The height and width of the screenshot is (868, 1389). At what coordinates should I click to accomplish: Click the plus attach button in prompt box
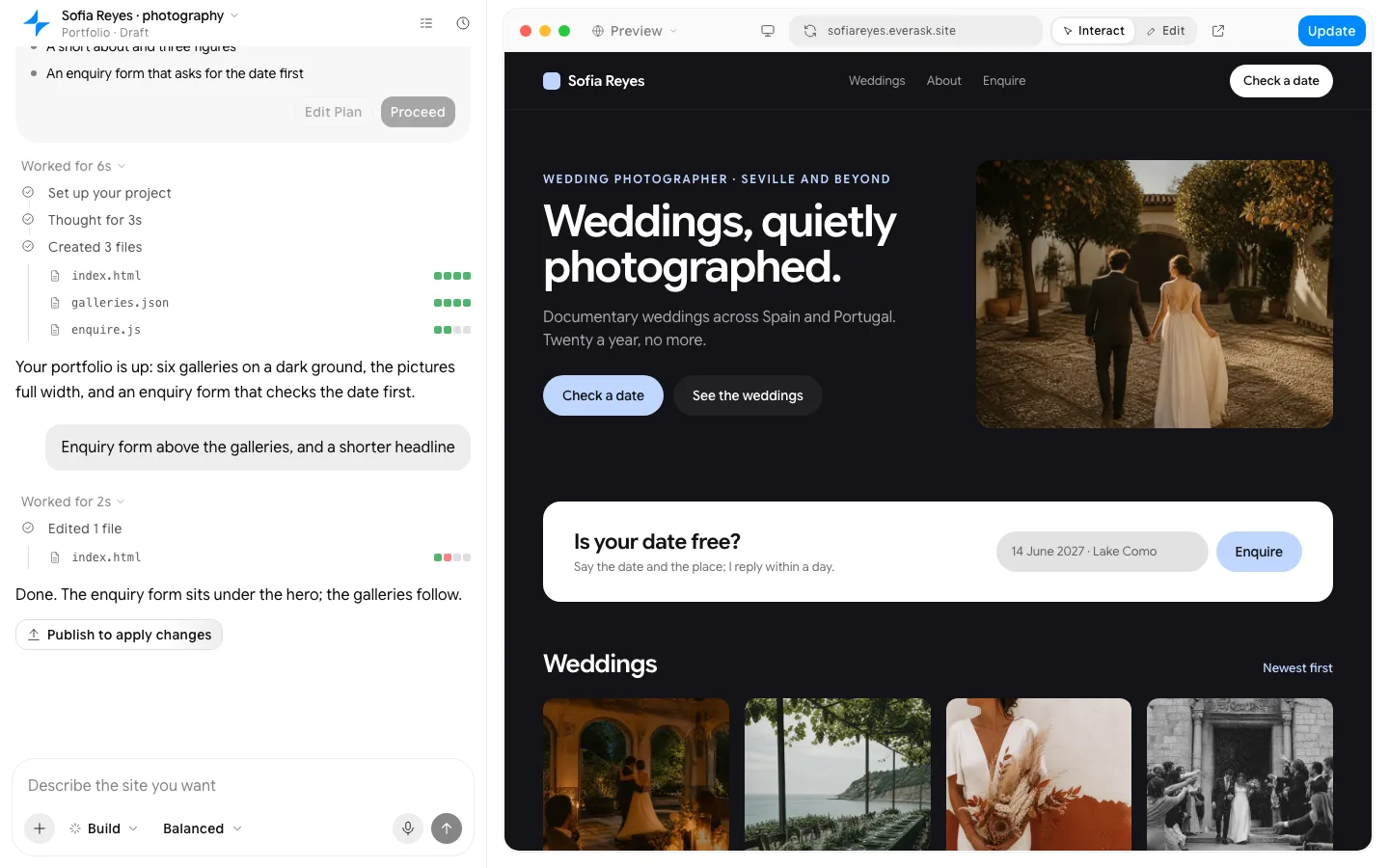[40, 828]
